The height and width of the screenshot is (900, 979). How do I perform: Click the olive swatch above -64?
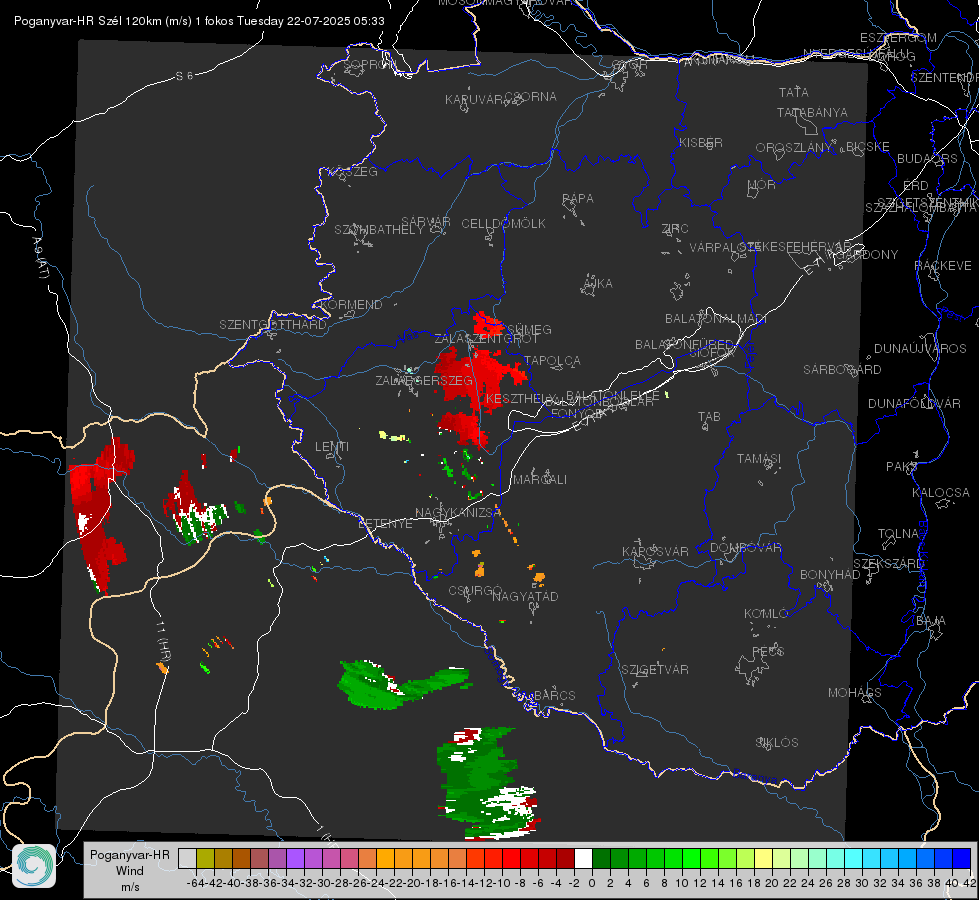coord(205,858)
